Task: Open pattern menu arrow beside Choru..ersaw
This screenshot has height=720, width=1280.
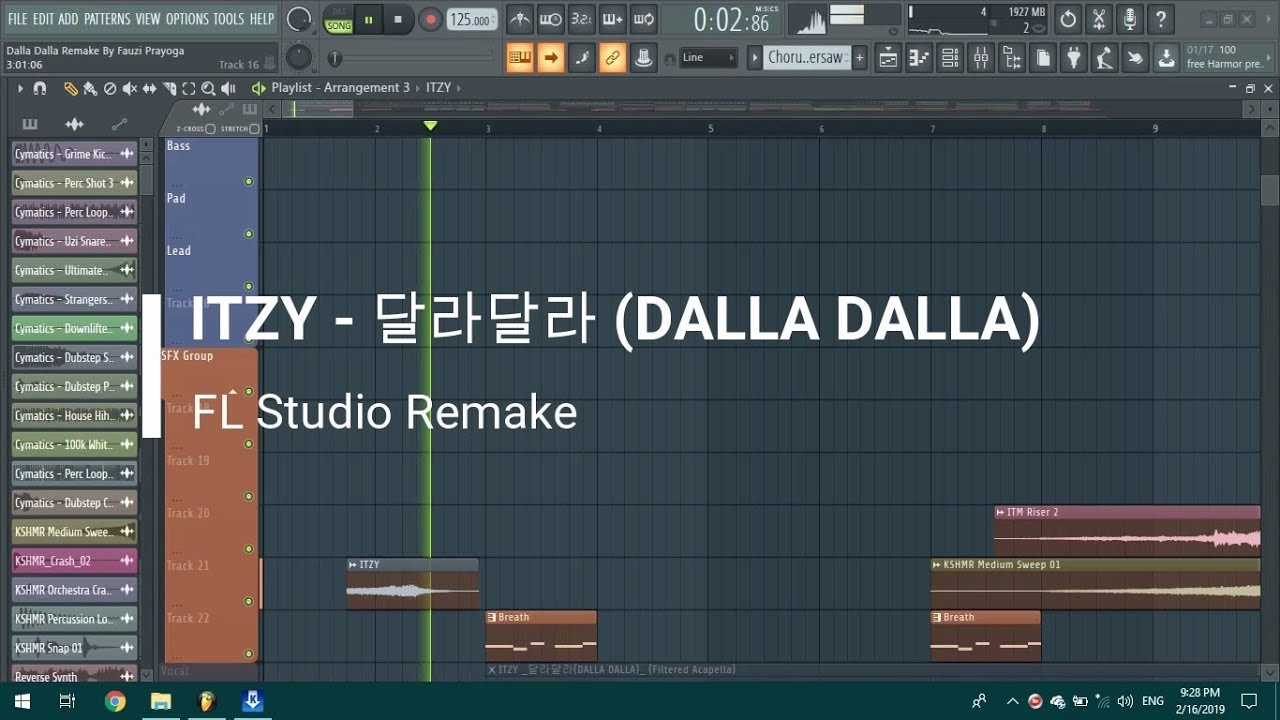Action: click(x=755, y=58)
